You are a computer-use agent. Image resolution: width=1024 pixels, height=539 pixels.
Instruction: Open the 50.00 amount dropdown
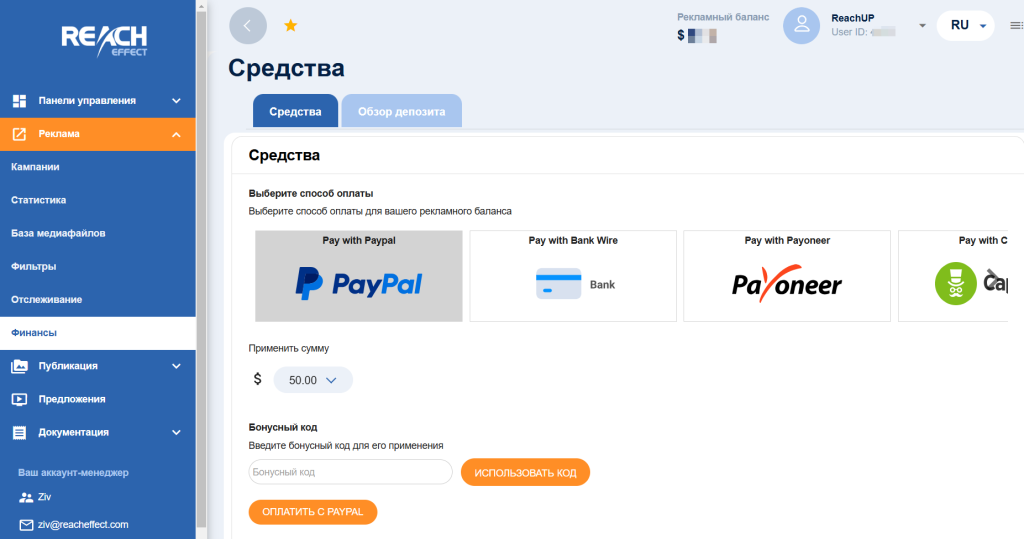(313, 380)
